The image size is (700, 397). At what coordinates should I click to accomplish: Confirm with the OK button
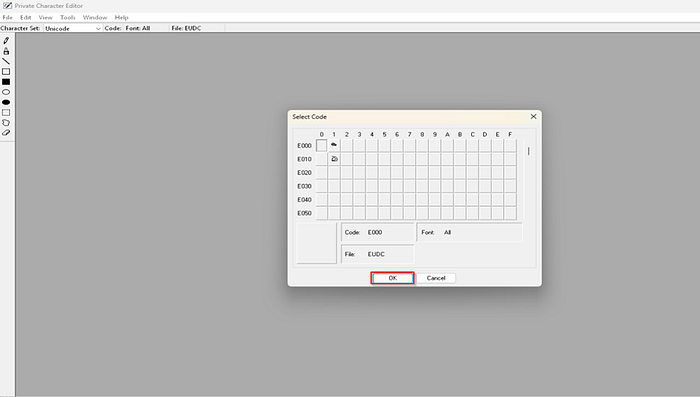coord(392,278)
